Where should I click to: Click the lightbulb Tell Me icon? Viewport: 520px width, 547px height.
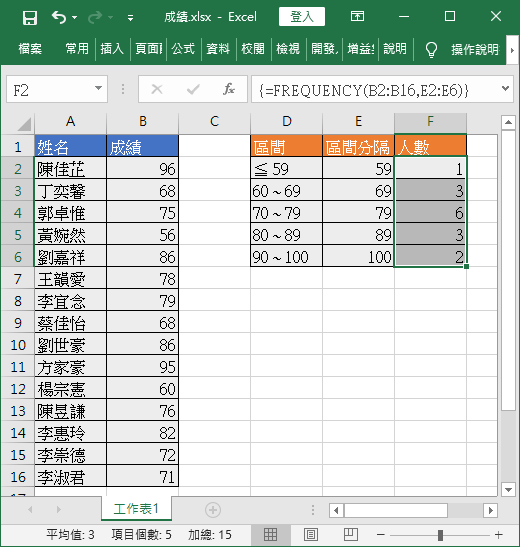tap(431, 50)
